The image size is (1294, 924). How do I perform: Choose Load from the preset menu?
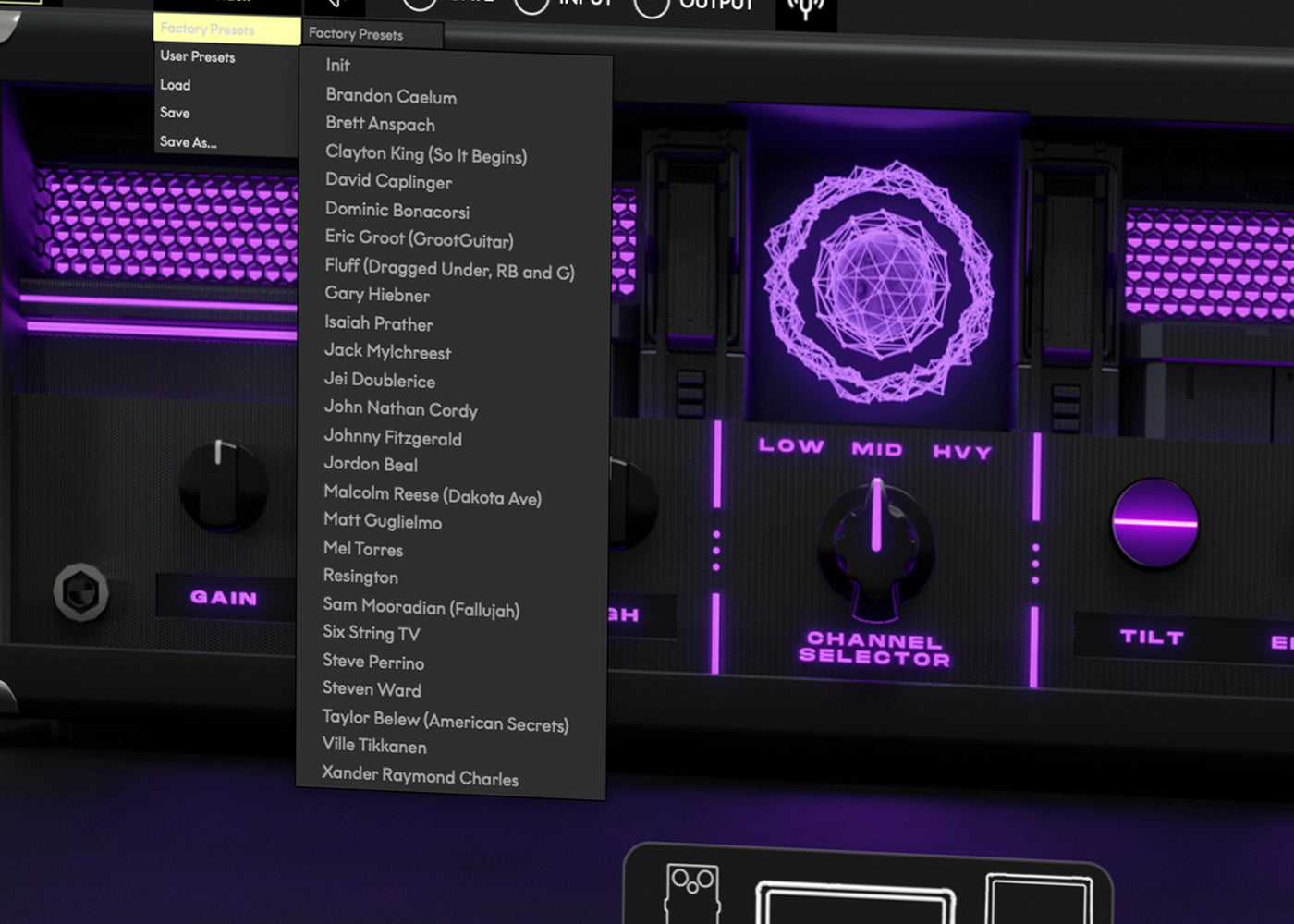(176, 85)
